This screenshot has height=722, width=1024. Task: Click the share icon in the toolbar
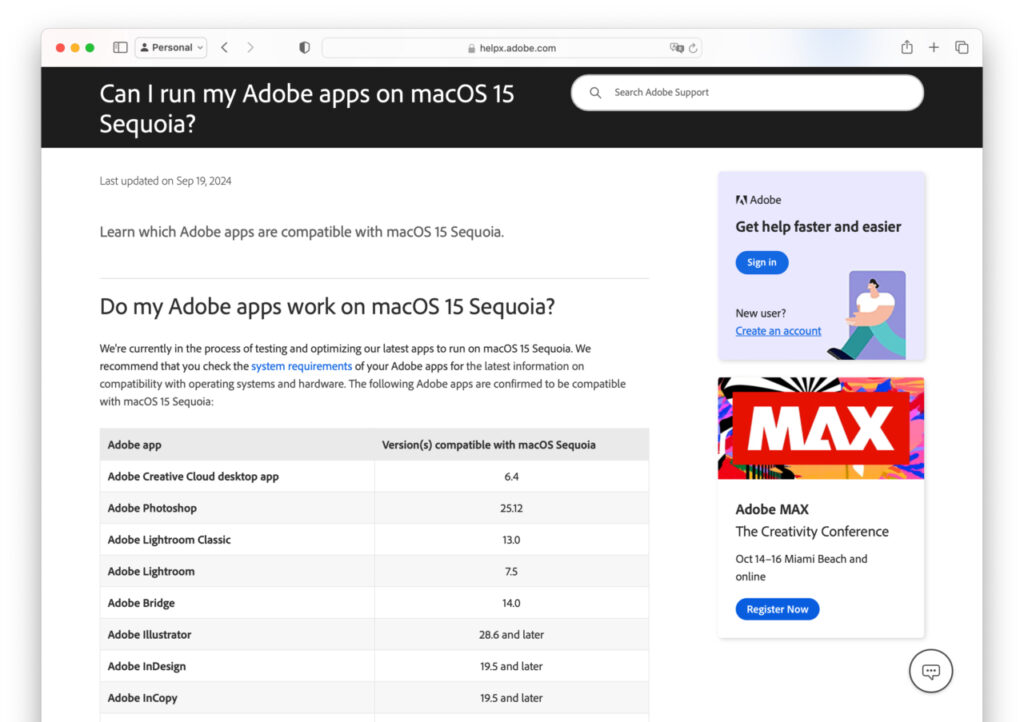tap(906, 47)
